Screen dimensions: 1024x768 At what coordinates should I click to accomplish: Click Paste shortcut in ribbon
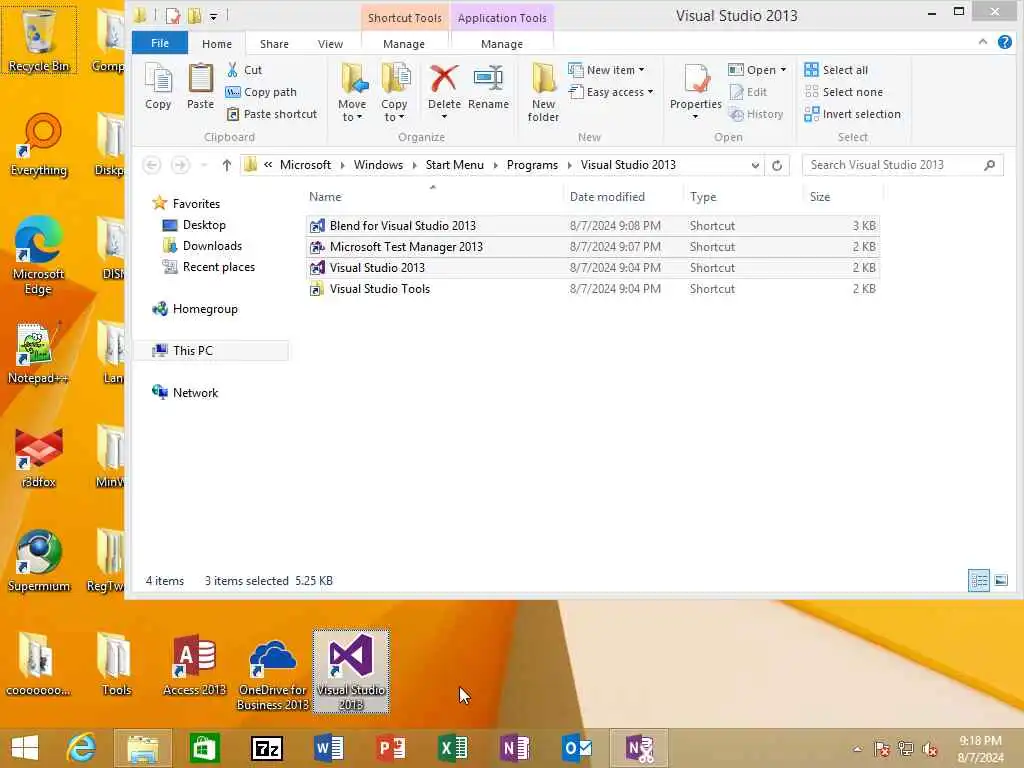(272, 114)
